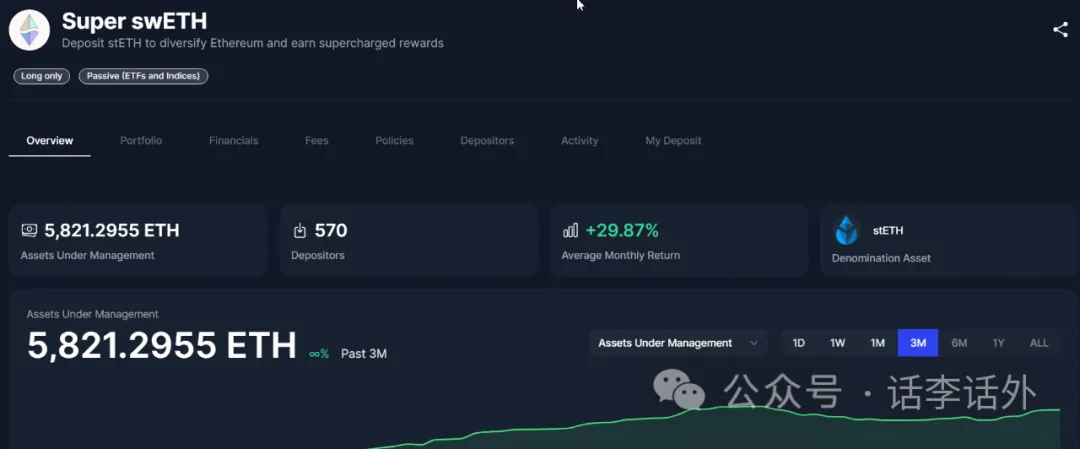Screen dimensions: 1080x449
Task: Select the 1Y time range
Action: point(998,343)
